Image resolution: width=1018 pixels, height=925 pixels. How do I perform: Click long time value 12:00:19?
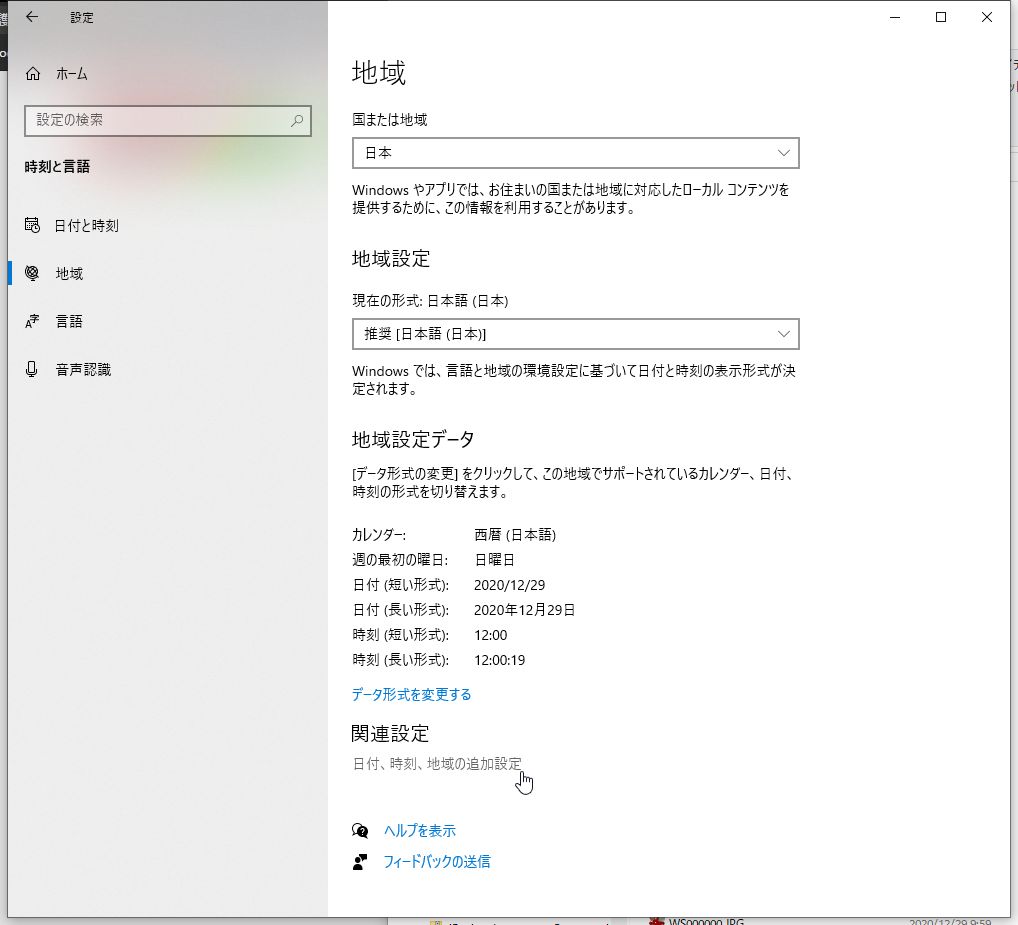click(499, 660)
